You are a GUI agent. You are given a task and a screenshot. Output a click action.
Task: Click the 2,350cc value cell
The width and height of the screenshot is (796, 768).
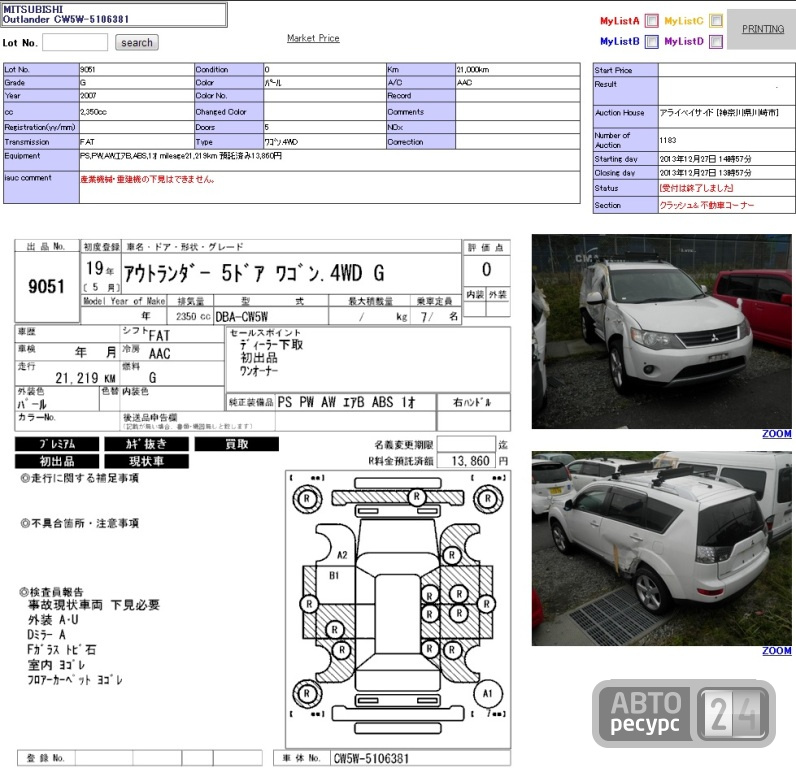coord(136,112)
